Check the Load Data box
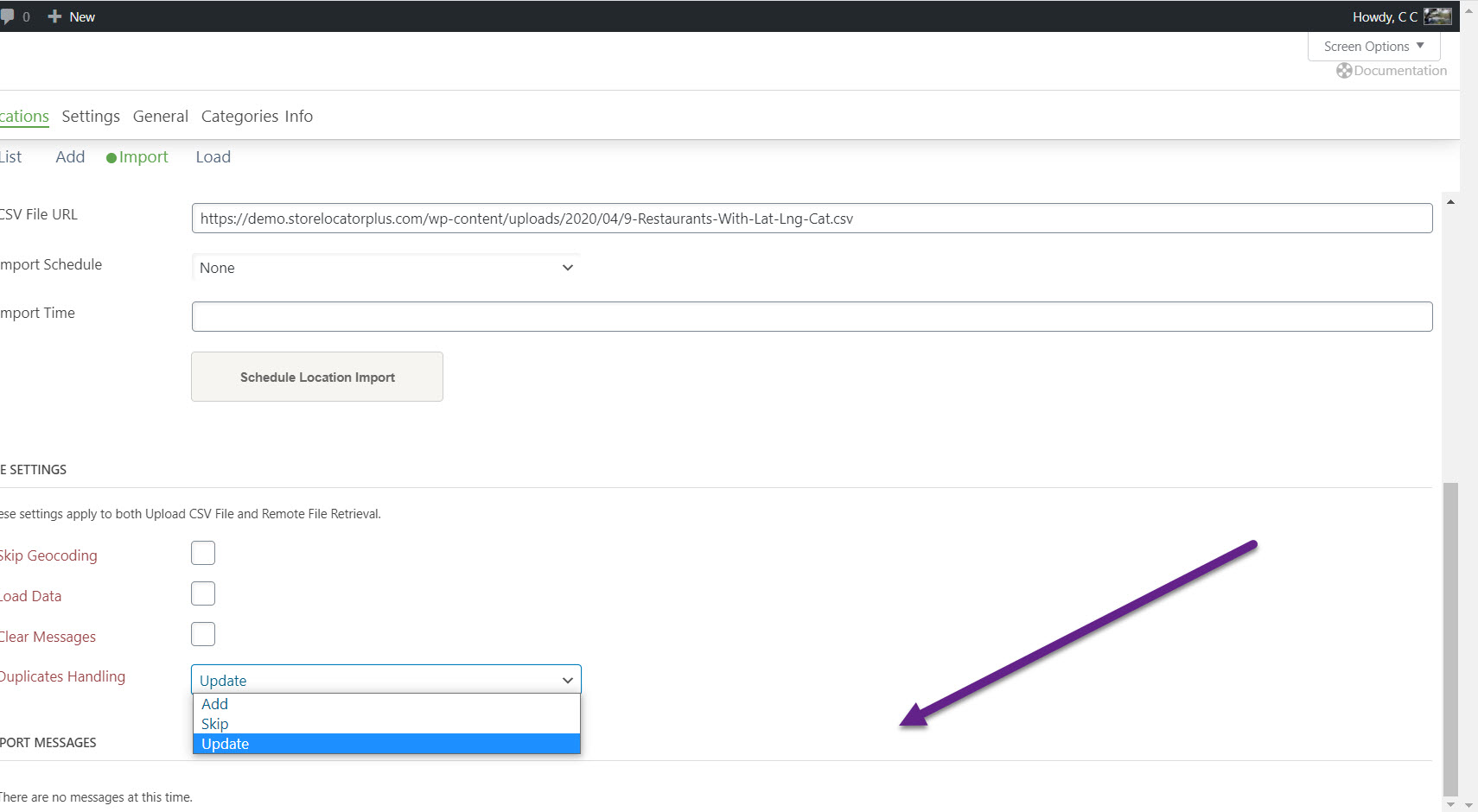Image resolution: width=1478 pixels, height=812 pixels. 202,593
